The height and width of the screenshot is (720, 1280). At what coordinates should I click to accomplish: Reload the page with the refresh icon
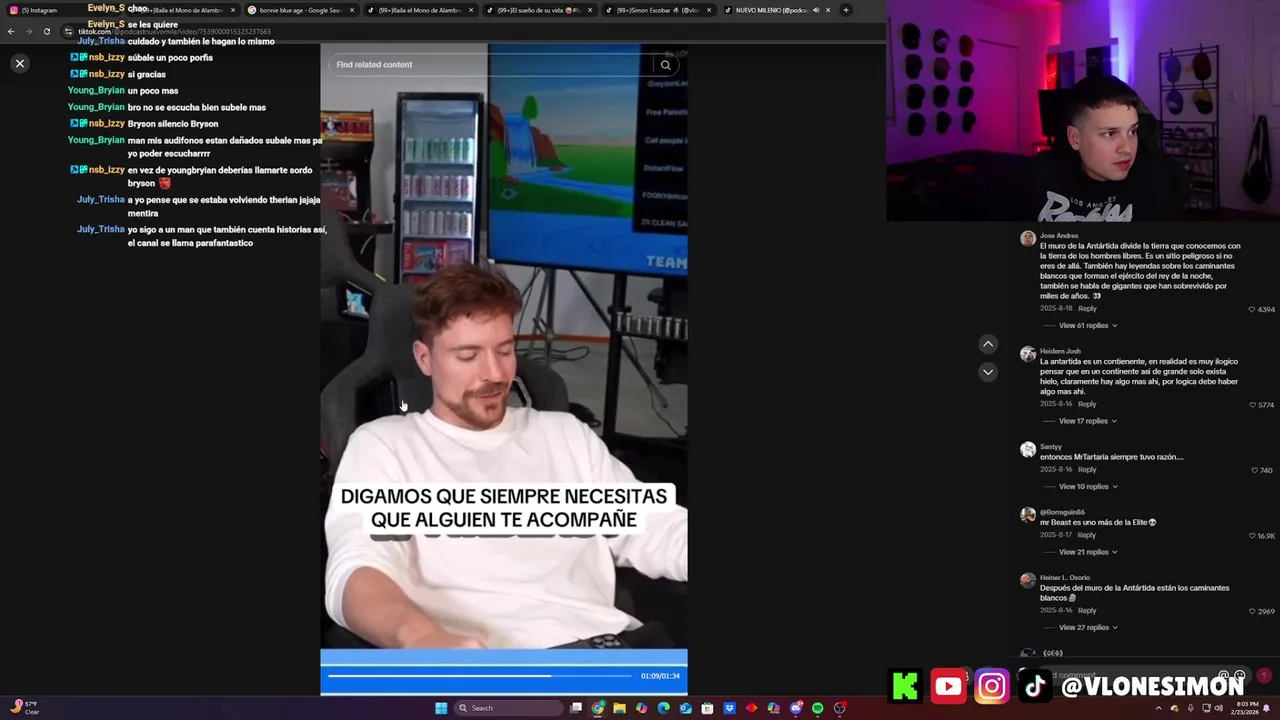[x=46, y=31]
